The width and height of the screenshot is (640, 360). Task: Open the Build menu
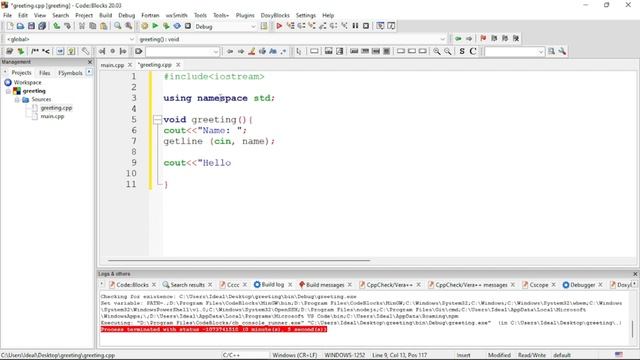[x=105, y=15]
